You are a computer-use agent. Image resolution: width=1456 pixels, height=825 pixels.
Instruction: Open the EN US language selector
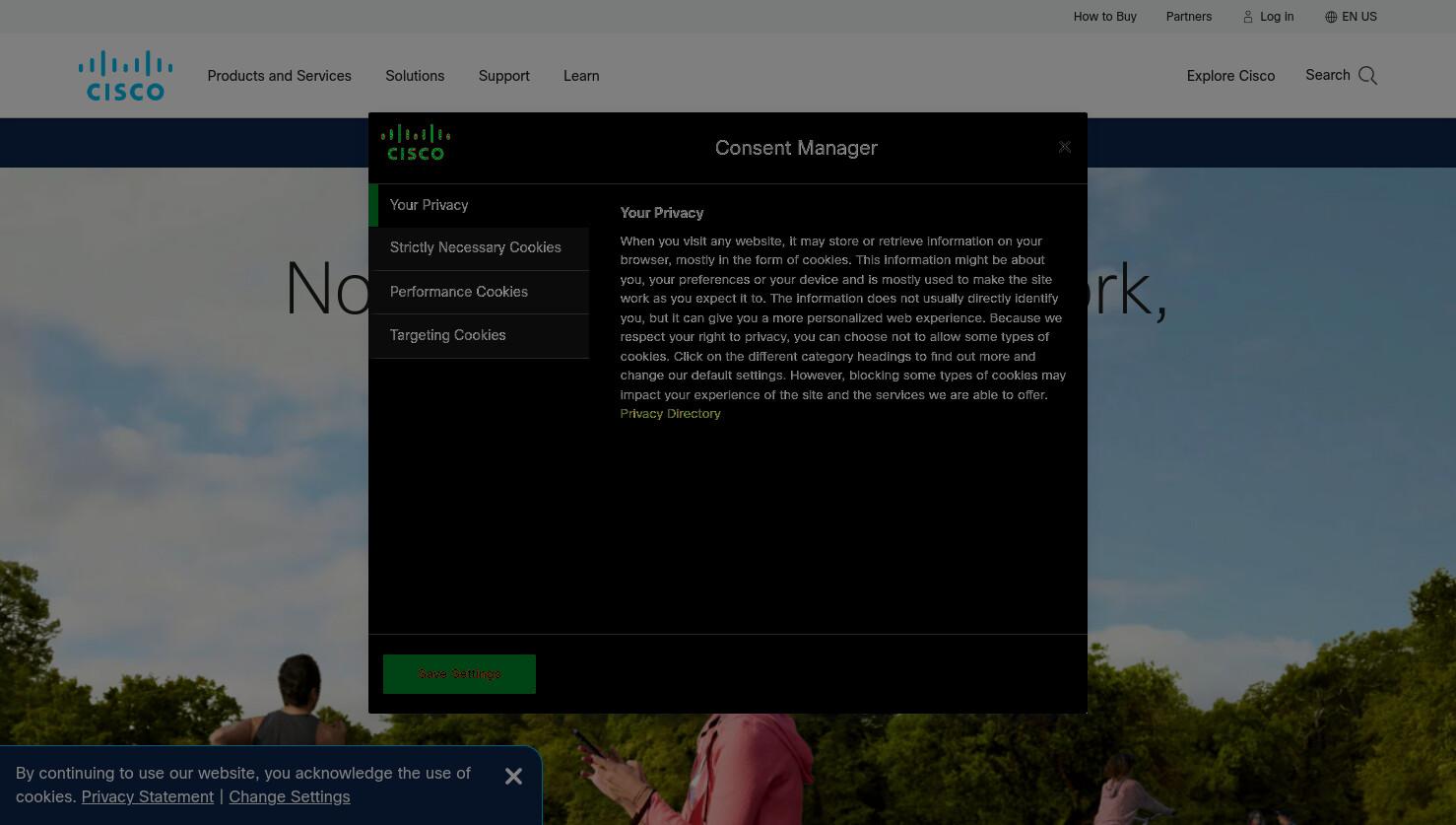1359,17
